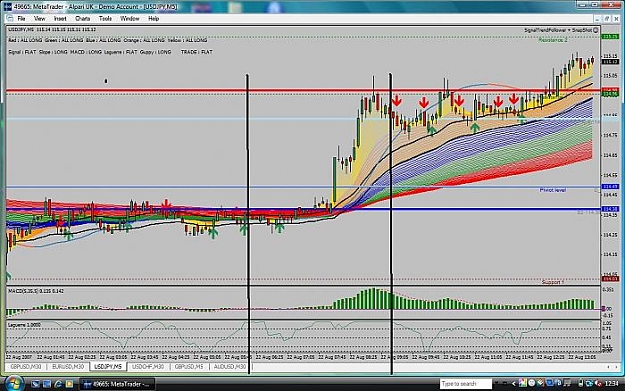Click the taskbar clock showing 12:34

click(611, 384)
